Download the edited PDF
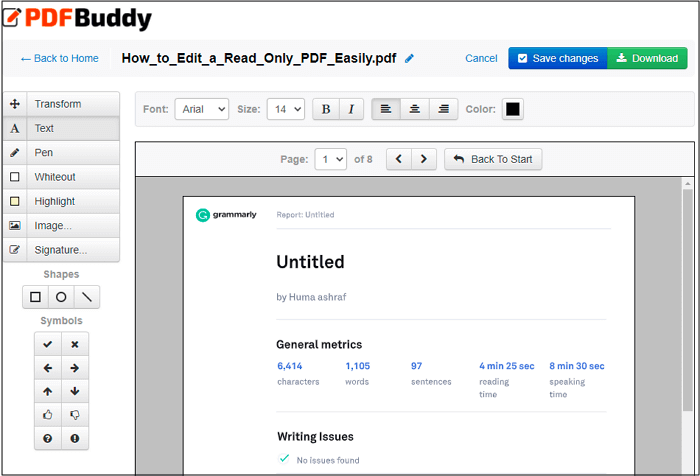This screenshot has width=700, height=476. click(647, 58)
